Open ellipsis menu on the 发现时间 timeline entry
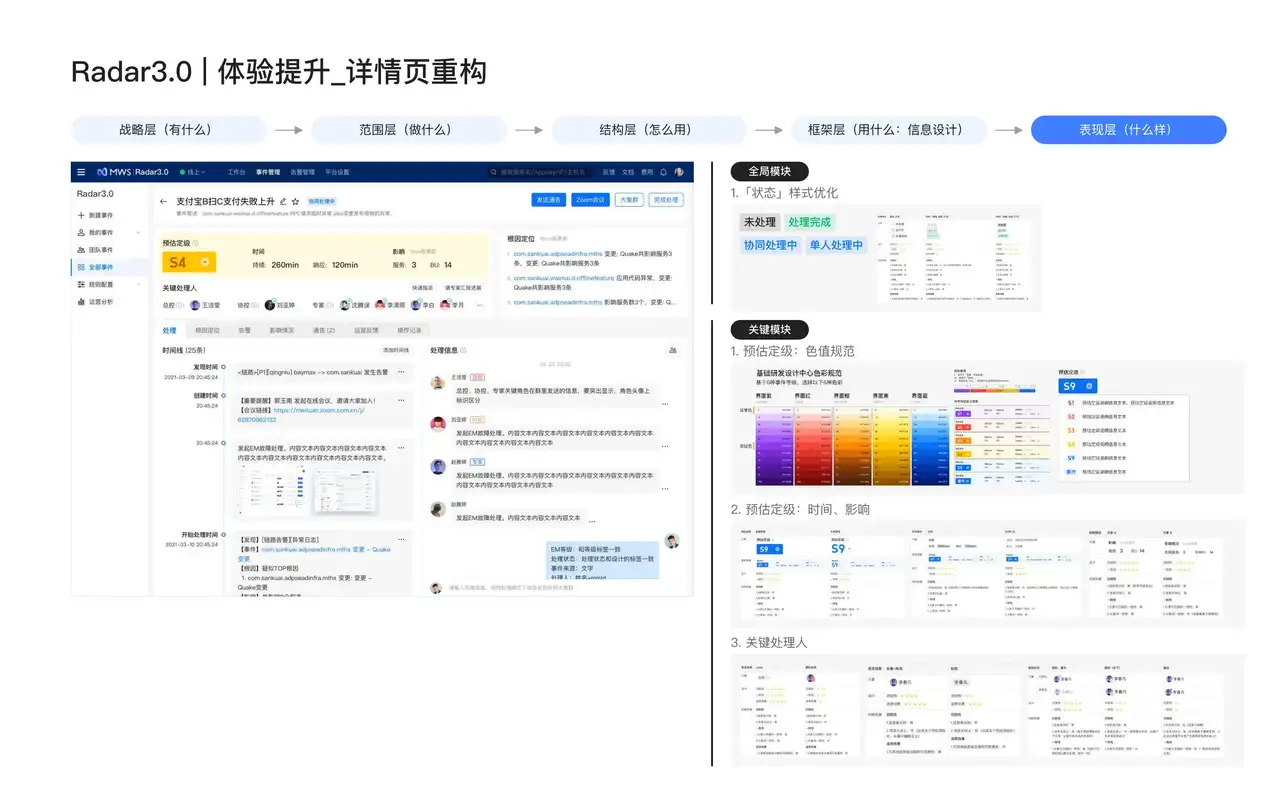Viewport: 1280px width, 800px height. [401, 372]
